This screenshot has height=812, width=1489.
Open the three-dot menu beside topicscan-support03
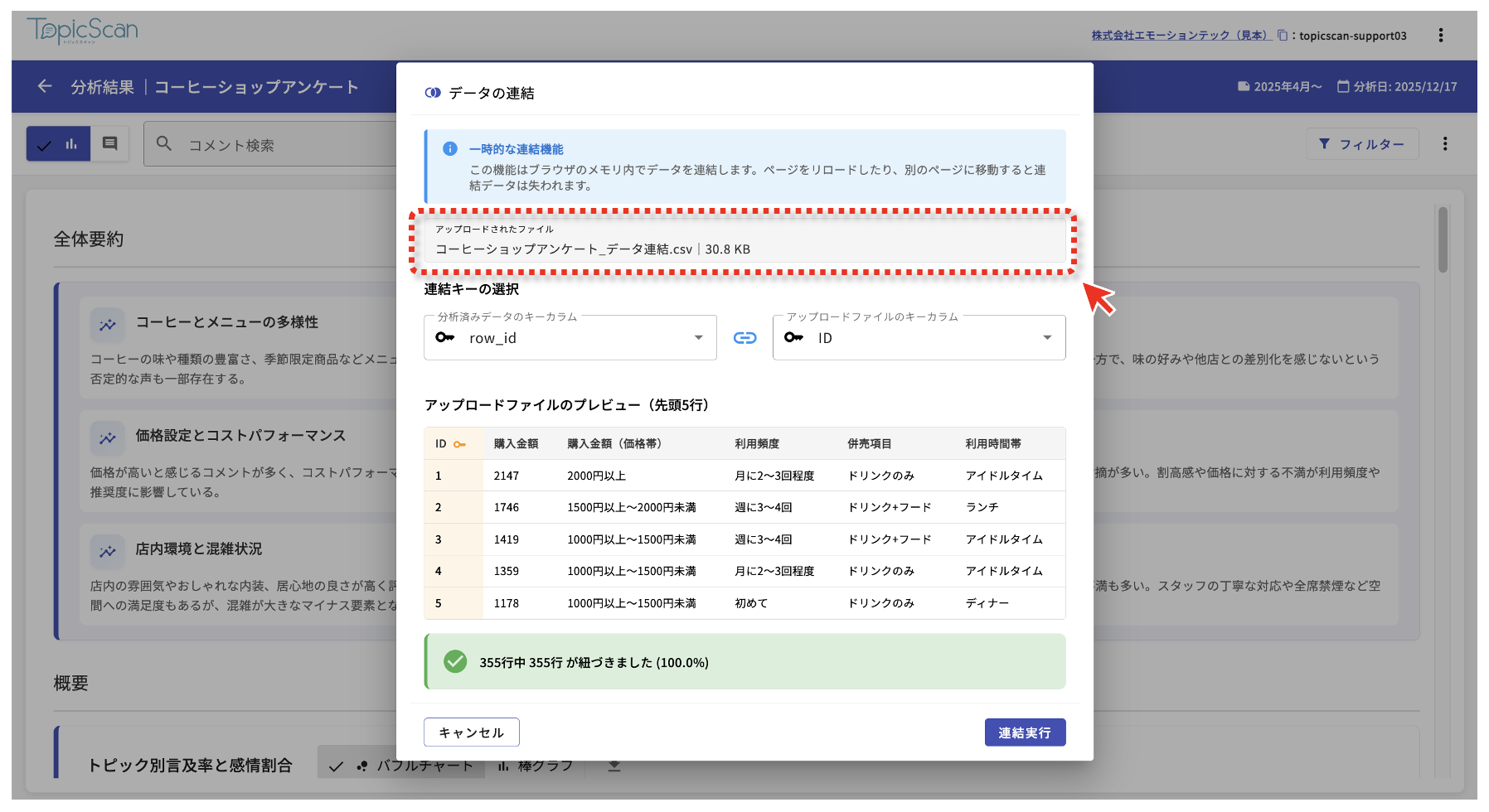(x=1440, y=35)
